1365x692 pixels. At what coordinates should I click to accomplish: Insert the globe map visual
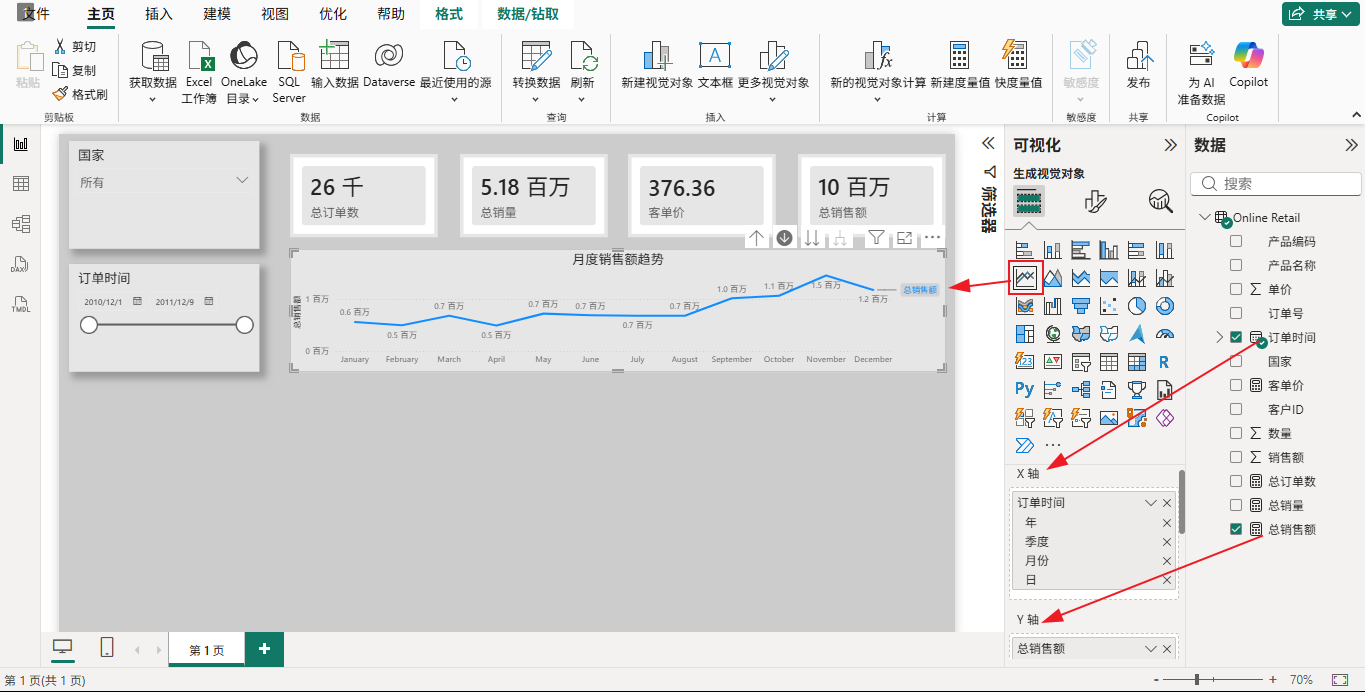tap(1053, 333)
